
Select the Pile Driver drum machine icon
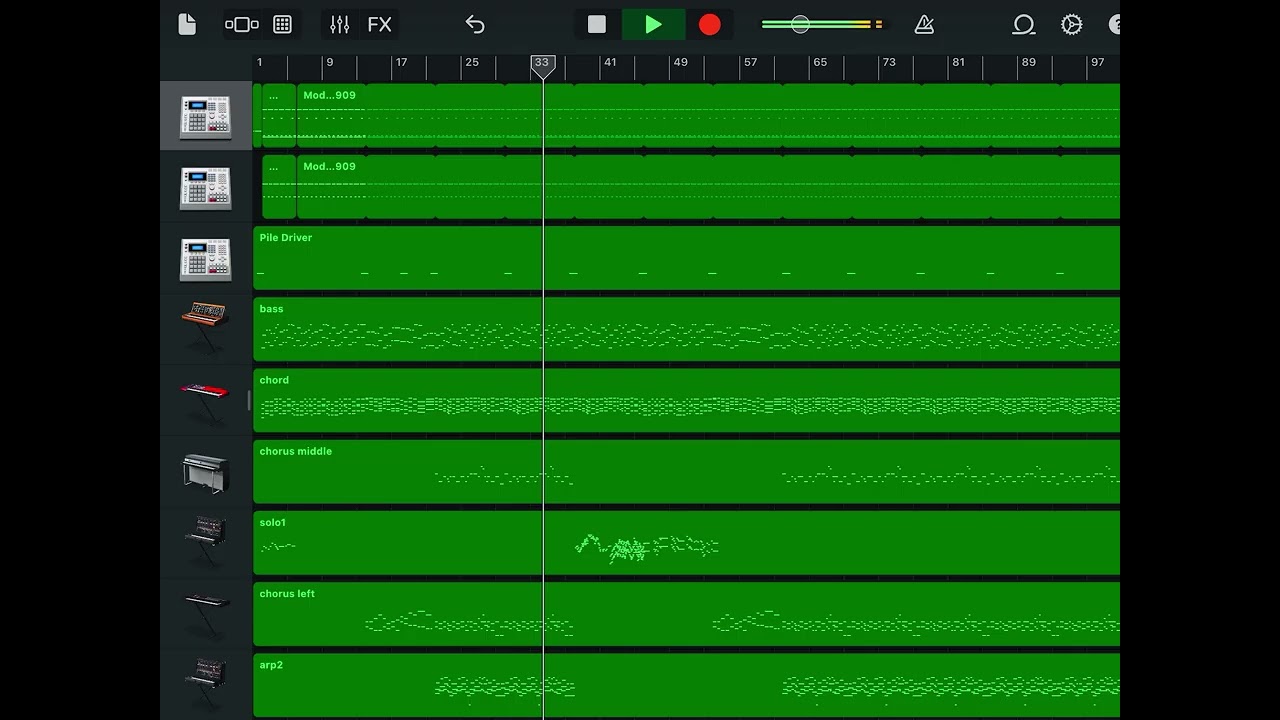click(x=205, y=259)
